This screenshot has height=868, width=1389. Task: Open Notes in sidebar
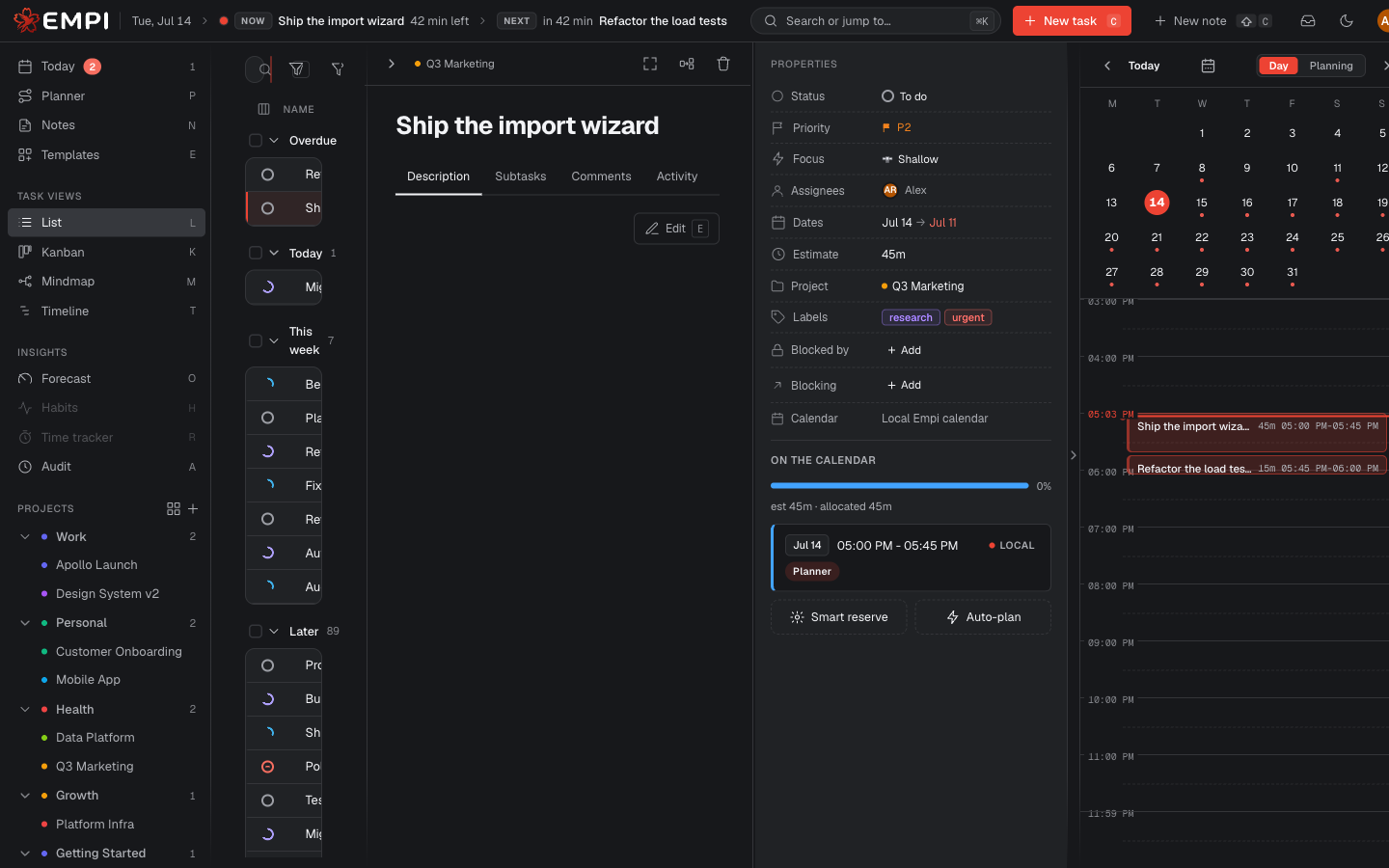(106, 125)
